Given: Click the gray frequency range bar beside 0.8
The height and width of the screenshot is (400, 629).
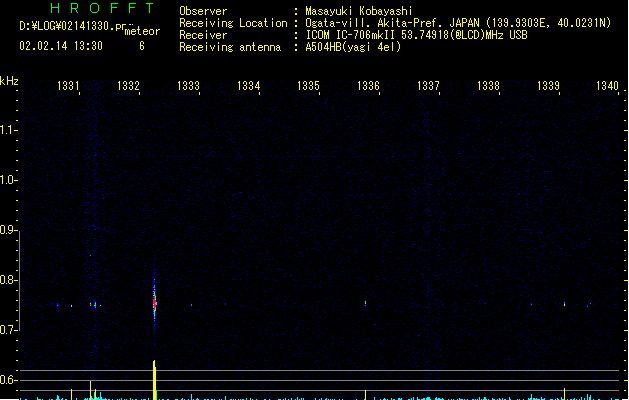Looking at the screenshot, I should [x=19, y=280].
